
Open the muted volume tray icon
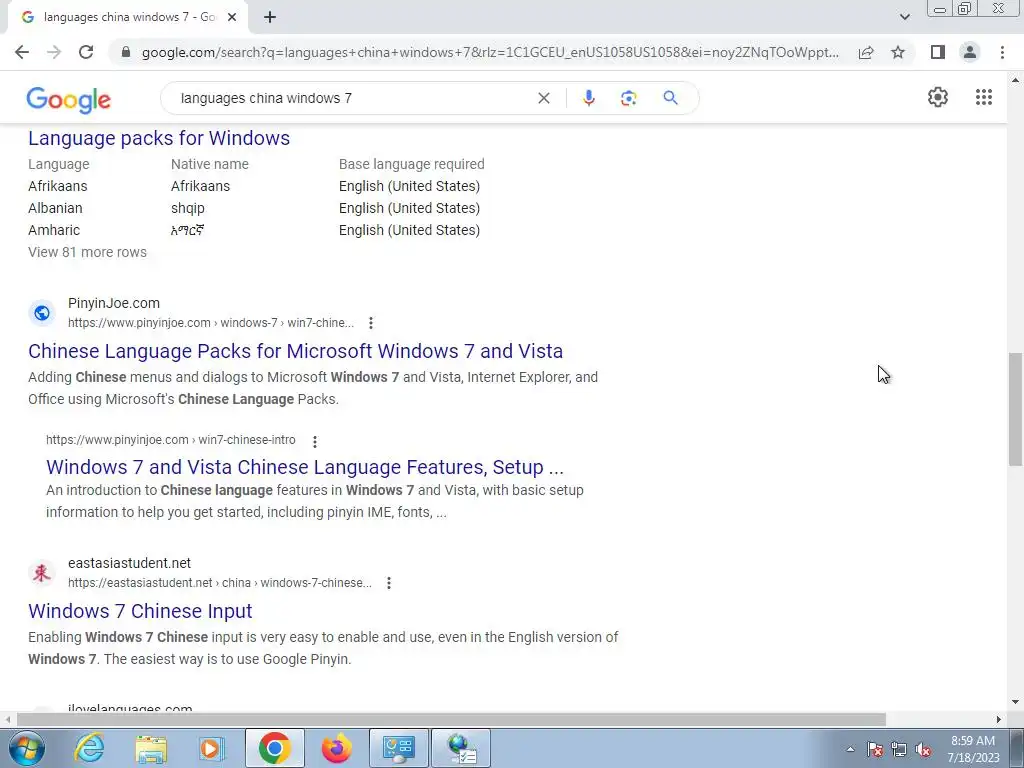[923, 749]
